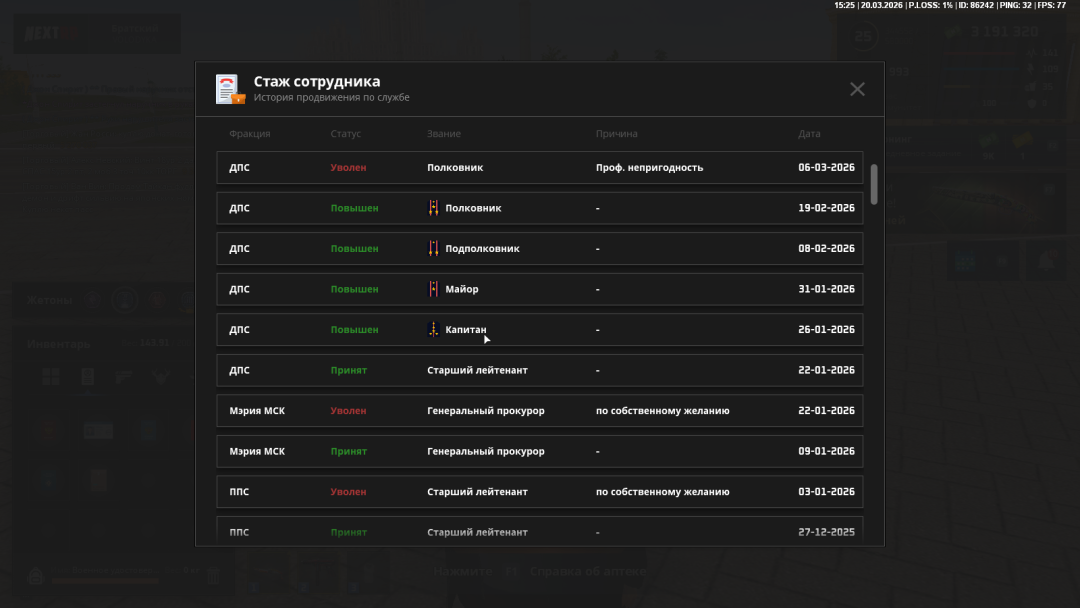Click the 06-03-2026 date entry
The height and width of the screenshot is (608, 1080).
pos(826,168)
